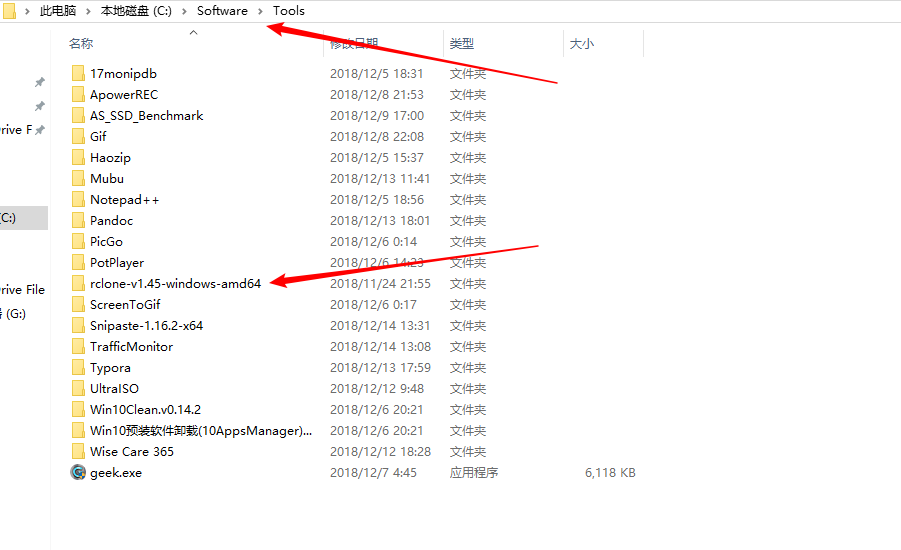Click the 2018/11/24 21:55 date cell
Image resolution: width=901 pixels, height=550 pixels.
[380, 283]
